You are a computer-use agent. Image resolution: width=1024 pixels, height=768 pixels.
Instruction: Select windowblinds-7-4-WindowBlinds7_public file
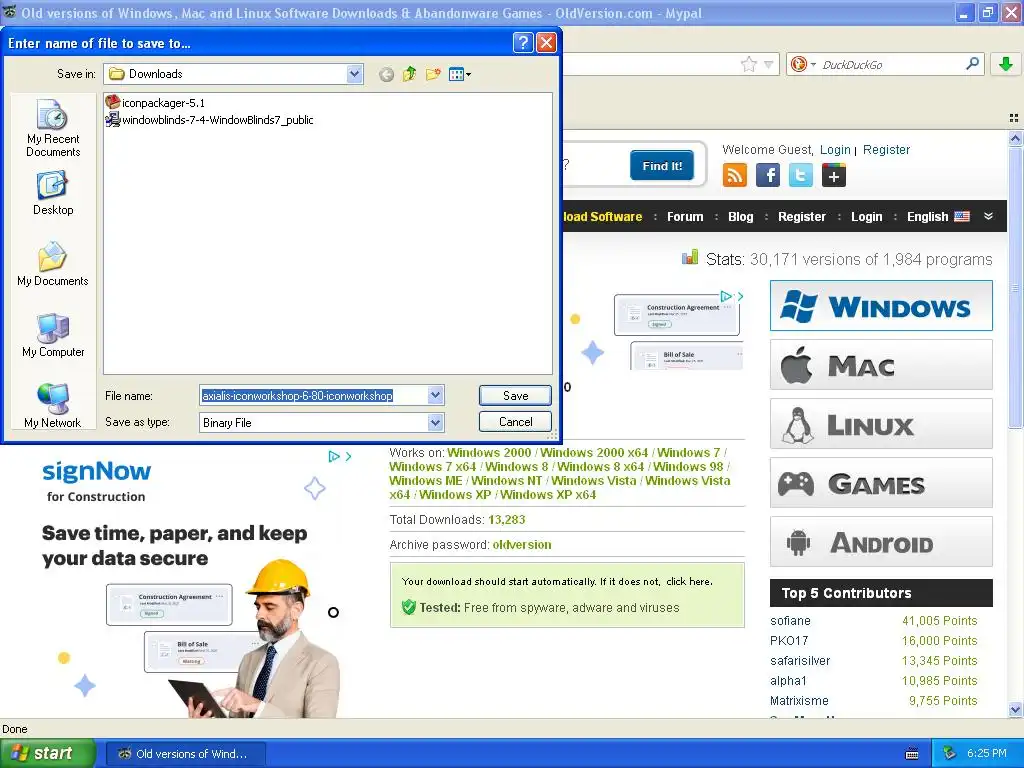point(210,120)
